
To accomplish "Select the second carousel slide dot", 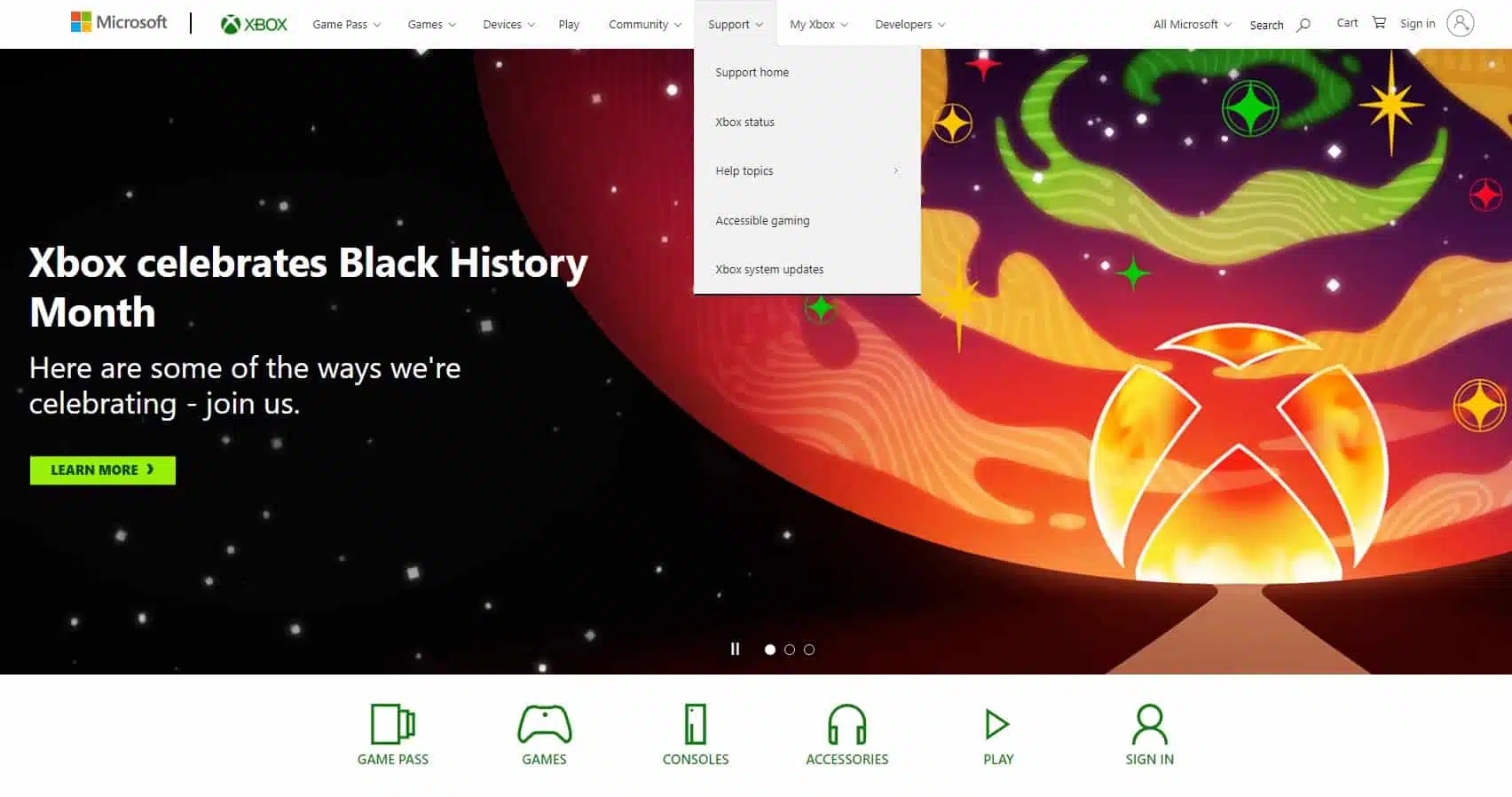I will [790, 650].
